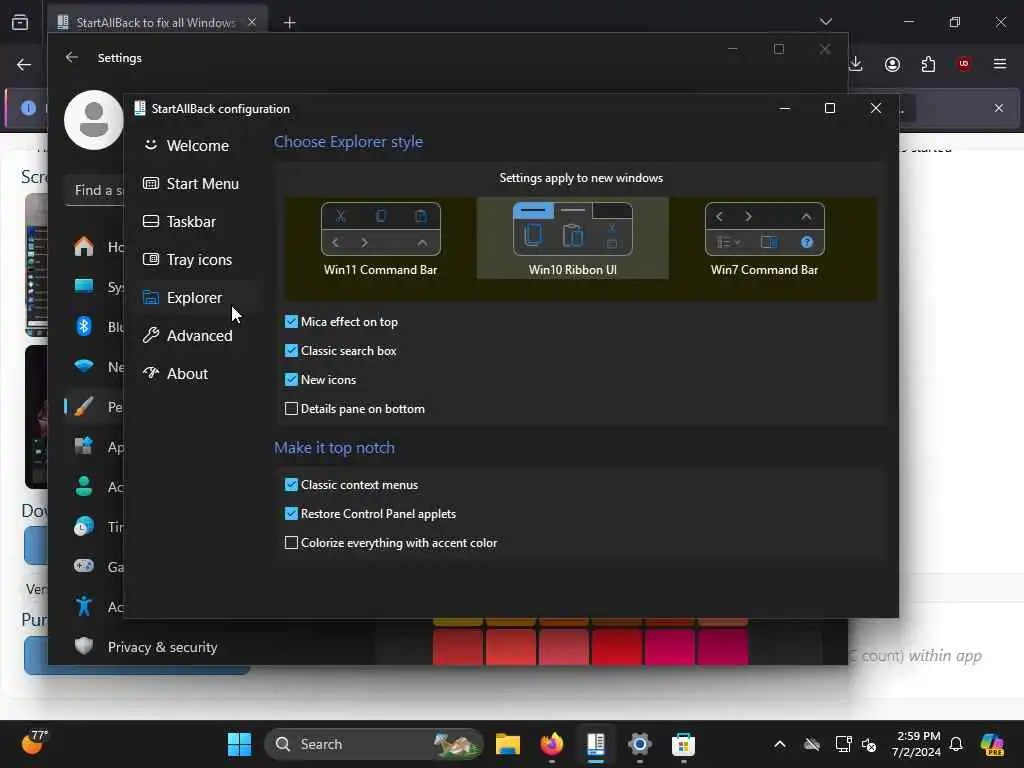Click the Explorer folder sidebar icon
Image resolution: width=1024 pixels, height=768 pixels.
pos(151,297)
